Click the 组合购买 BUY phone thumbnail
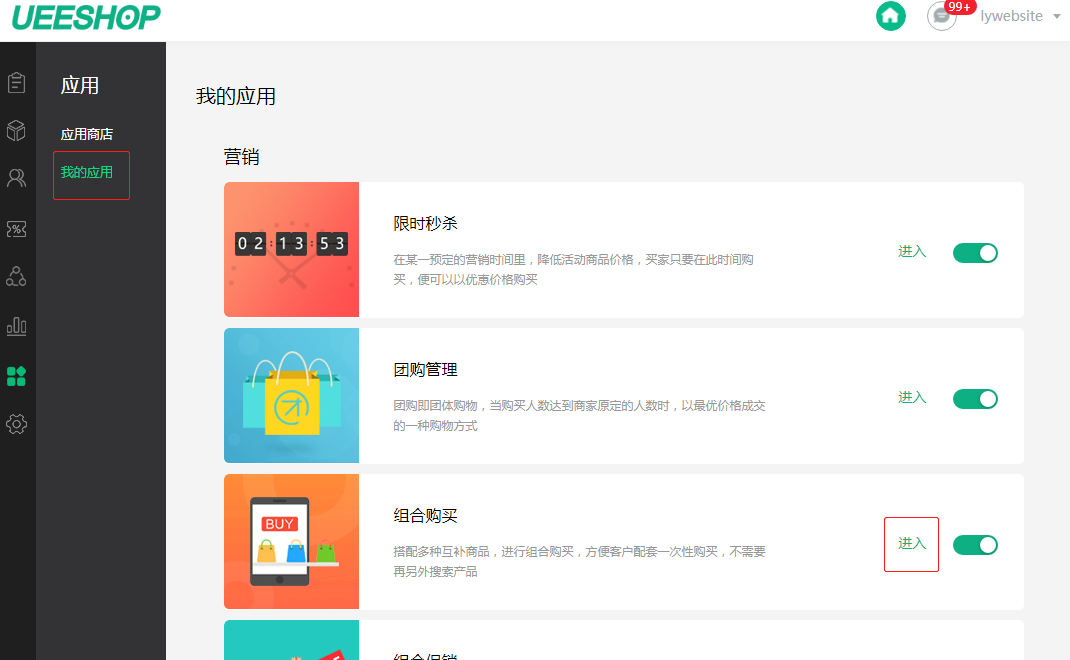Image resolution: width=1070 pixels, height=660 pixels. pos(291,541)
